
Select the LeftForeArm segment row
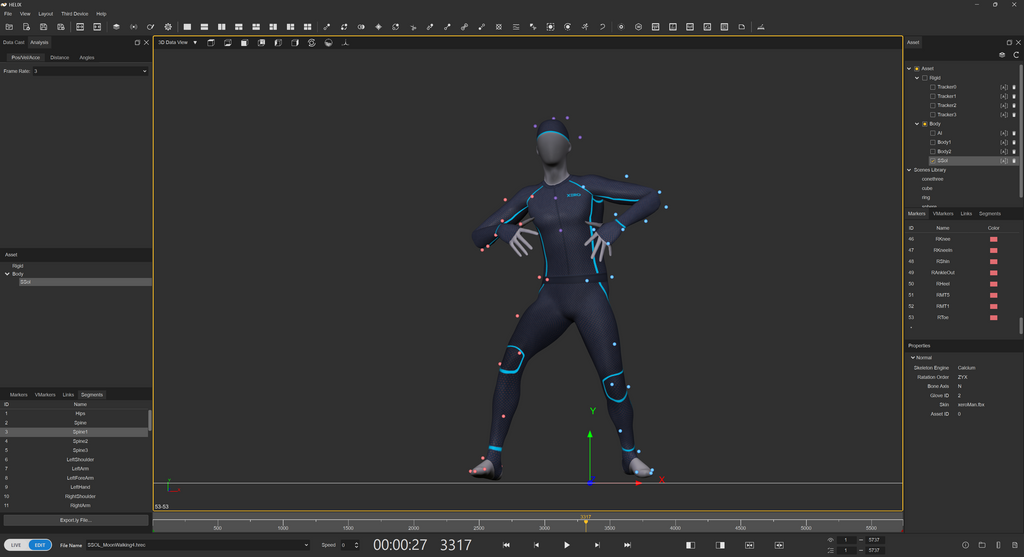click(x=76, y=478)
